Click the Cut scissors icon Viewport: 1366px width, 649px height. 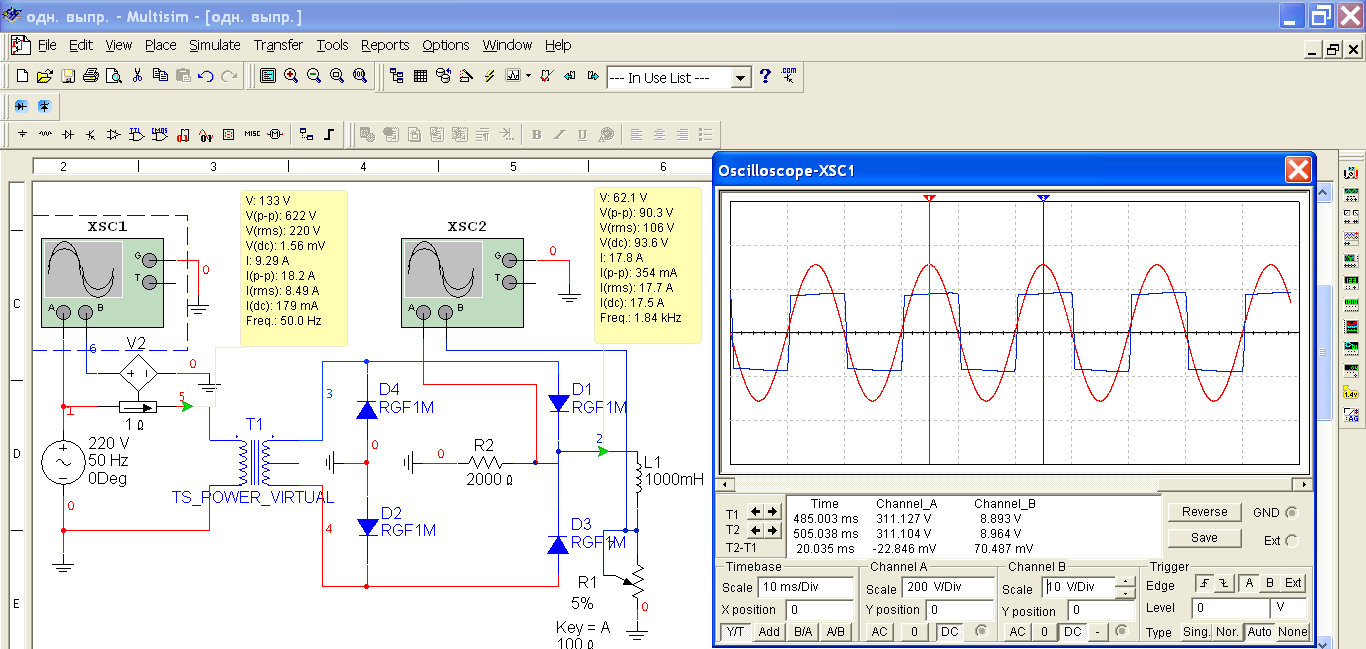coord(137,76)
